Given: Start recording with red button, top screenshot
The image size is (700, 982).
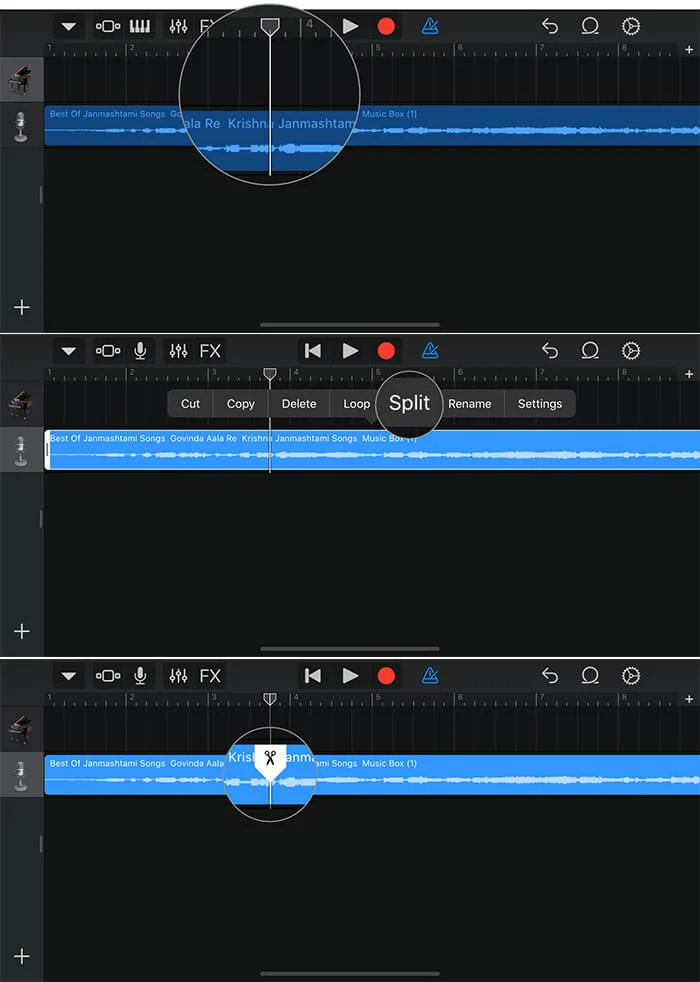Looking at the screenshot, I should 386,26.
